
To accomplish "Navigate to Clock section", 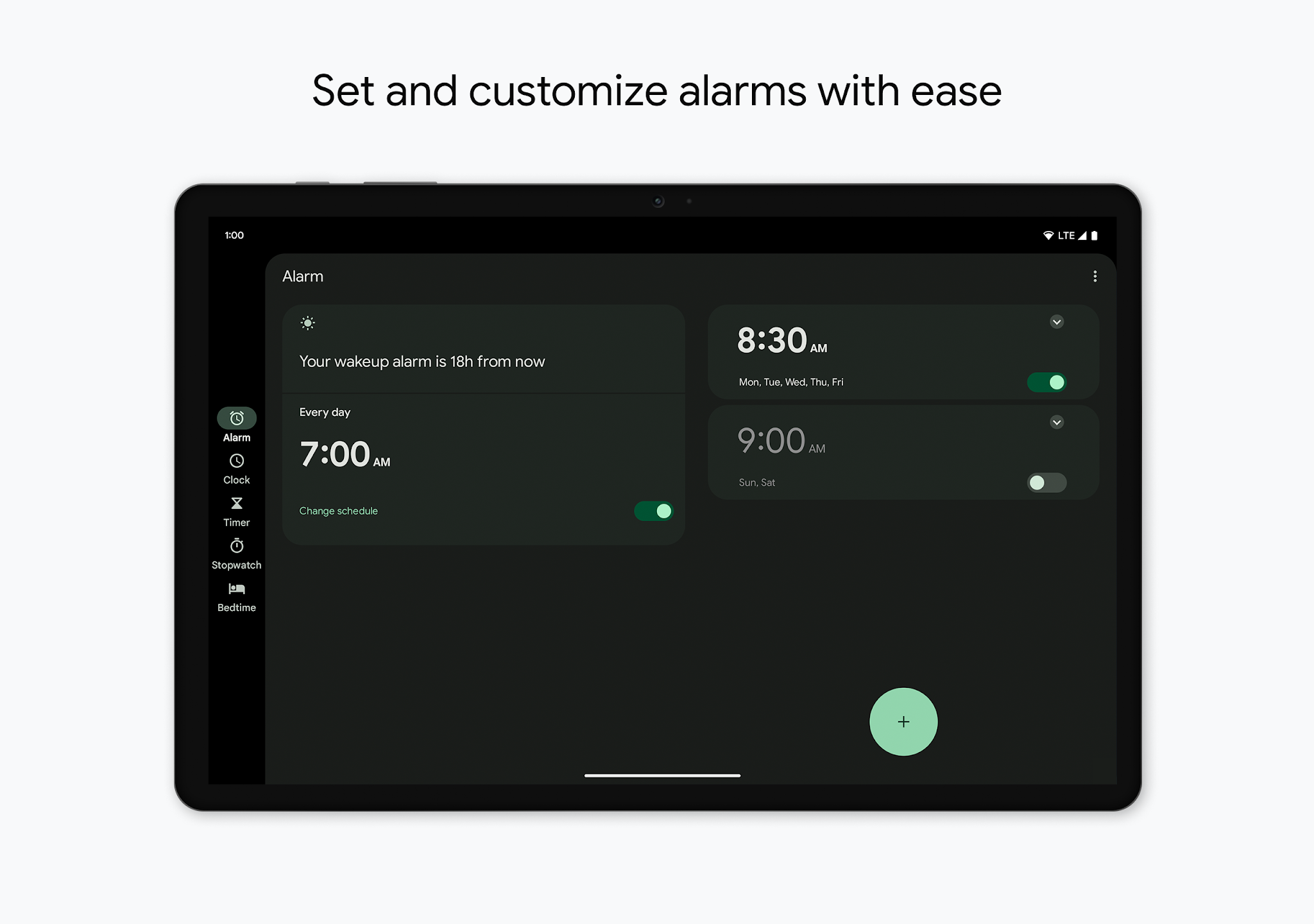I will (237, 468).
